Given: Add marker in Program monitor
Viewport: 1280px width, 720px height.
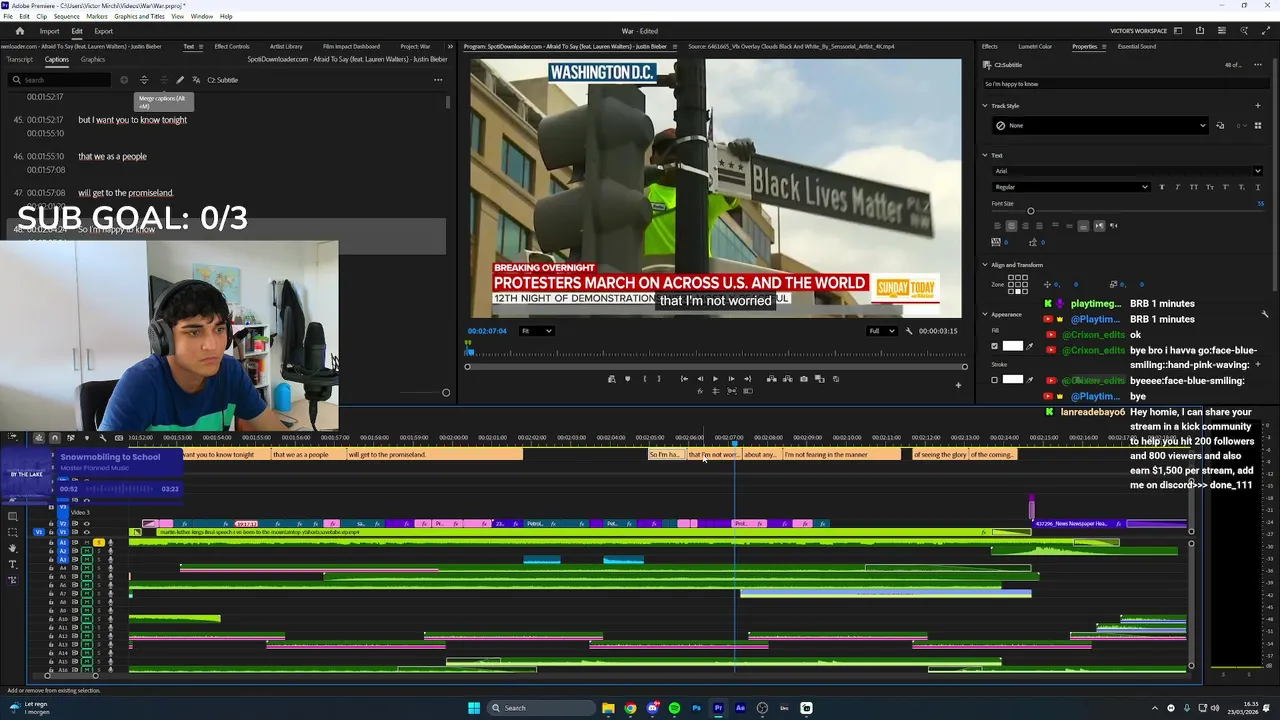Looking at the screenshot, I should 628,379.
